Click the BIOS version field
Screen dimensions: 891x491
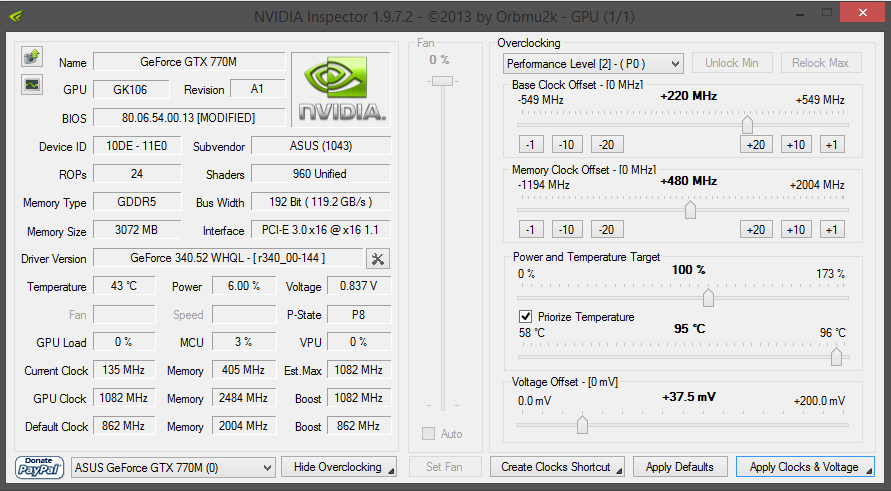pyautogui.click(x=189, y=118)
